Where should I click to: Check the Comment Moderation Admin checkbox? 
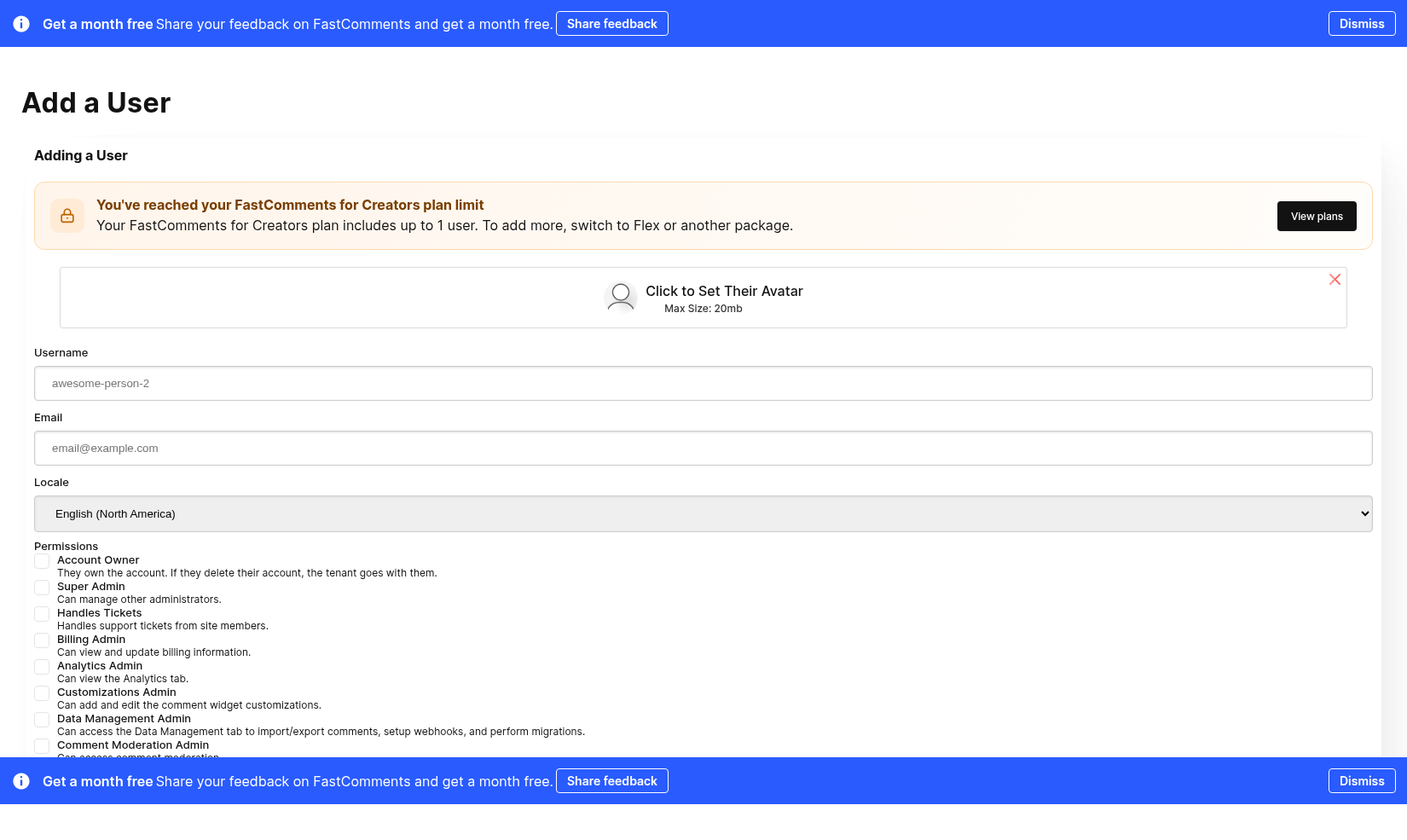[x=42, y=746]
